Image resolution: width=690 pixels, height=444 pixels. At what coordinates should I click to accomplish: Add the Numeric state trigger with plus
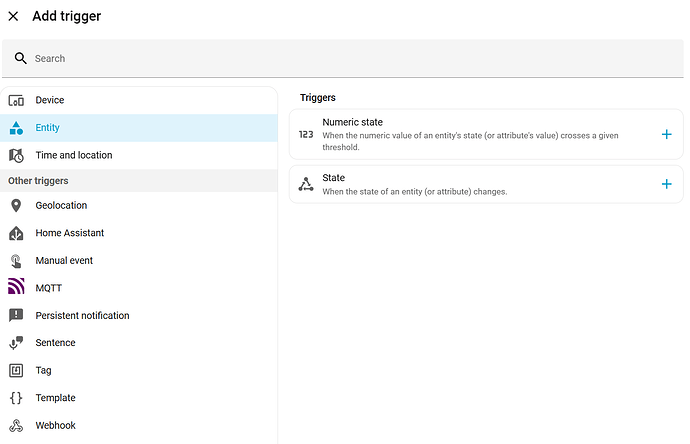coord(667,134)
